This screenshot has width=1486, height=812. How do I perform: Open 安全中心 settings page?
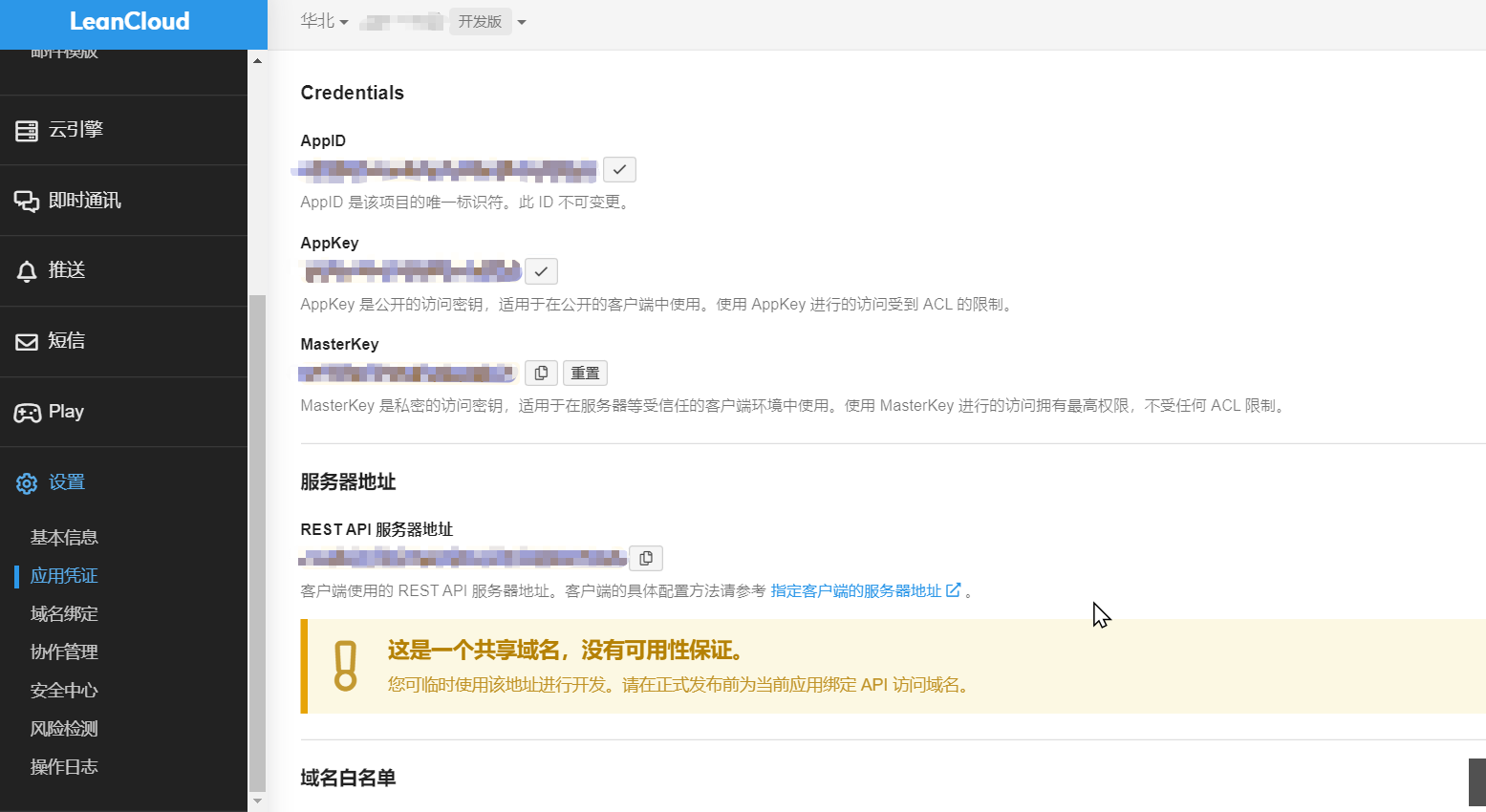(64, 690)
